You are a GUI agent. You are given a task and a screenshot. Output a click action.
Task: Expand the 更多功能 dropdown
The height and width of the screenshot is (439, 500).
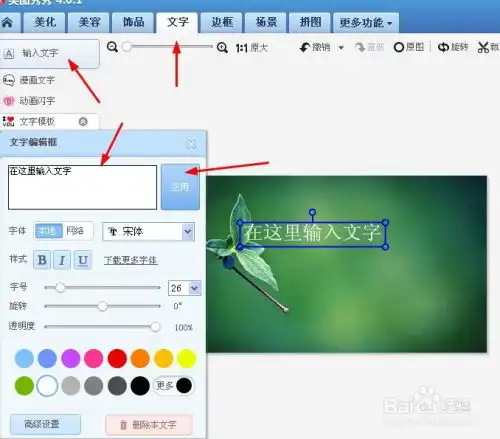pos(366,23)
